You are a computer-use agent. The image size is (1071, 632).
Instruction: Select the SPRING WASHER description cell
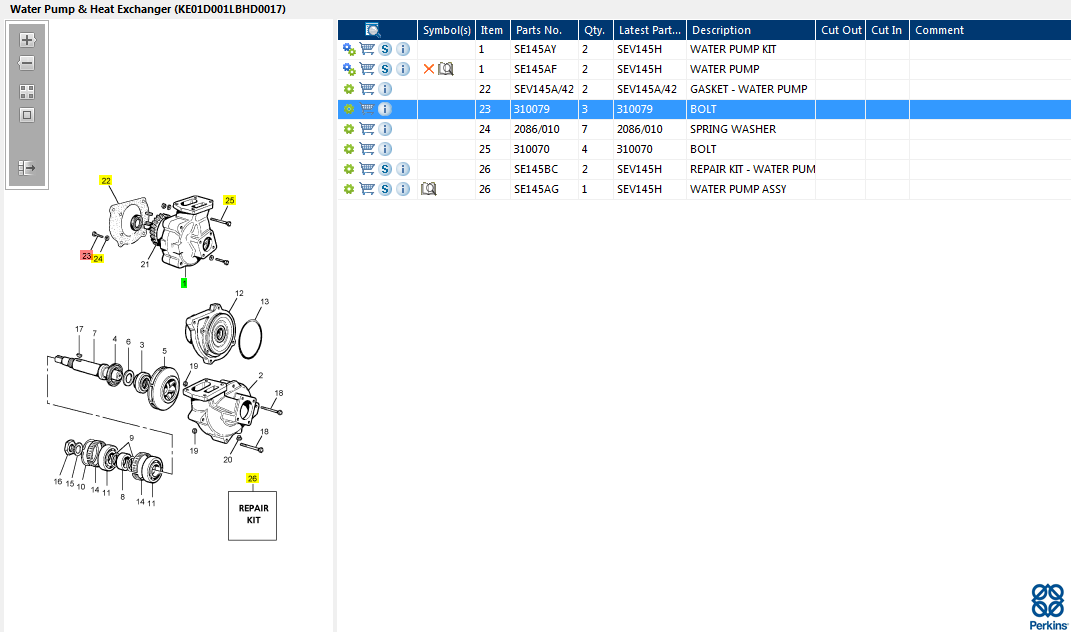click(x=751, y=128)
